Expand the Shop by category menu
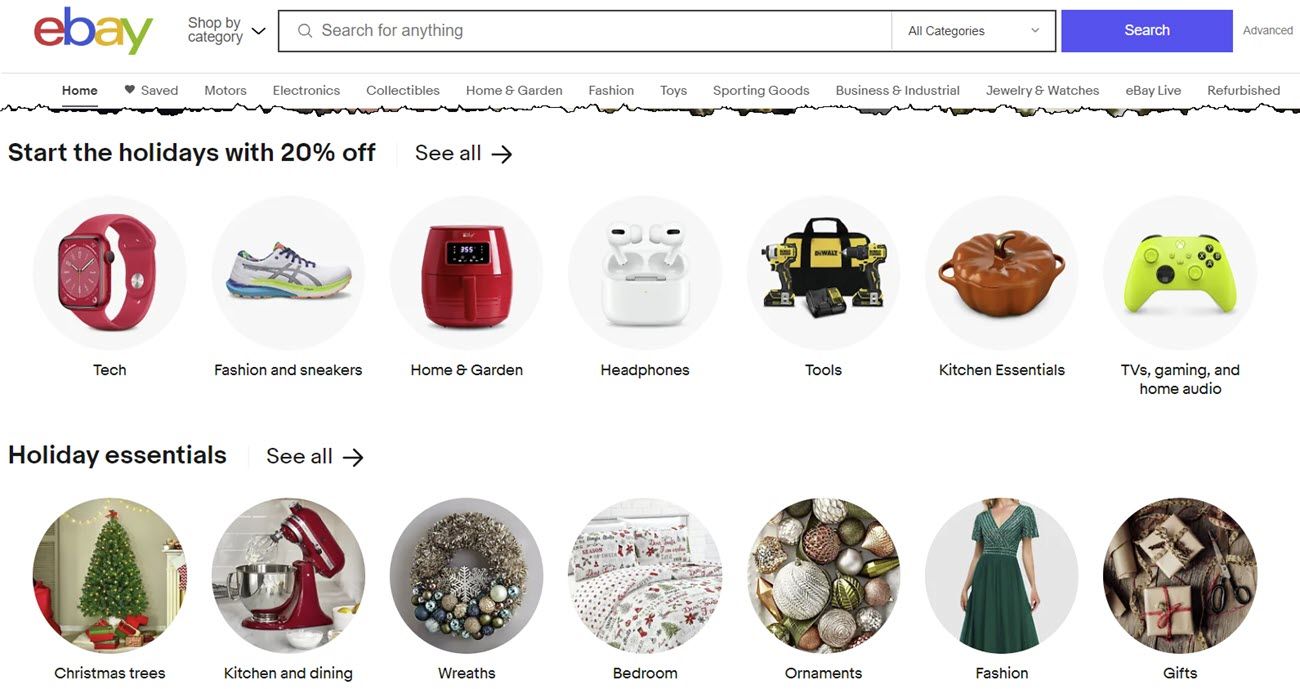1300x689 pixels. click(226, 30)
